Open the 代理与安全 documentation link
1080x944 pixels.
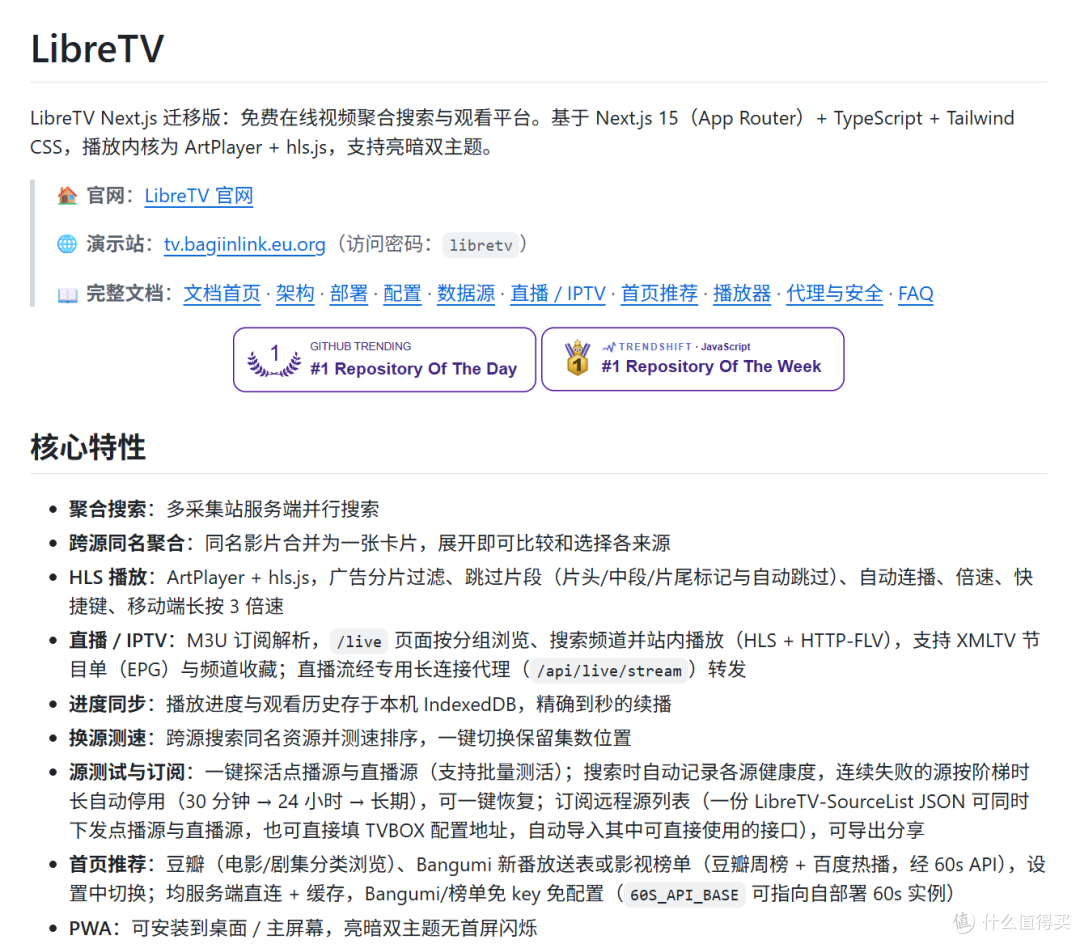click(x=834, y=293)
